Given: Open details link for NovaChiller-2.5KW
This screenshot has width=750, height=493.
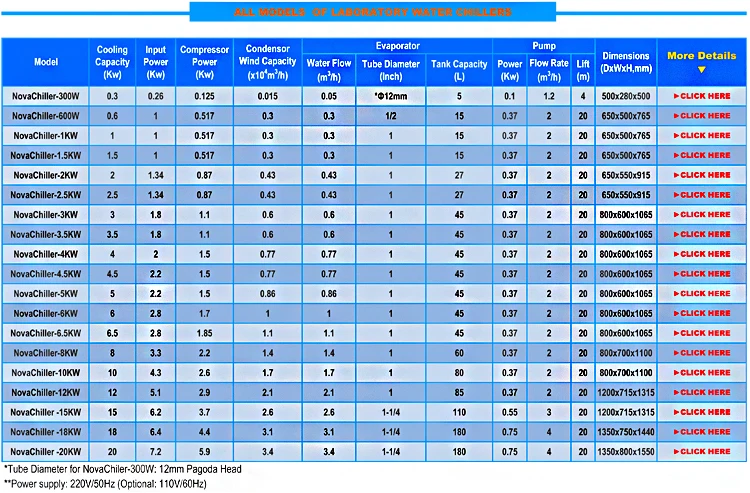Looking at the screenshot, I should tap(702, 195).
